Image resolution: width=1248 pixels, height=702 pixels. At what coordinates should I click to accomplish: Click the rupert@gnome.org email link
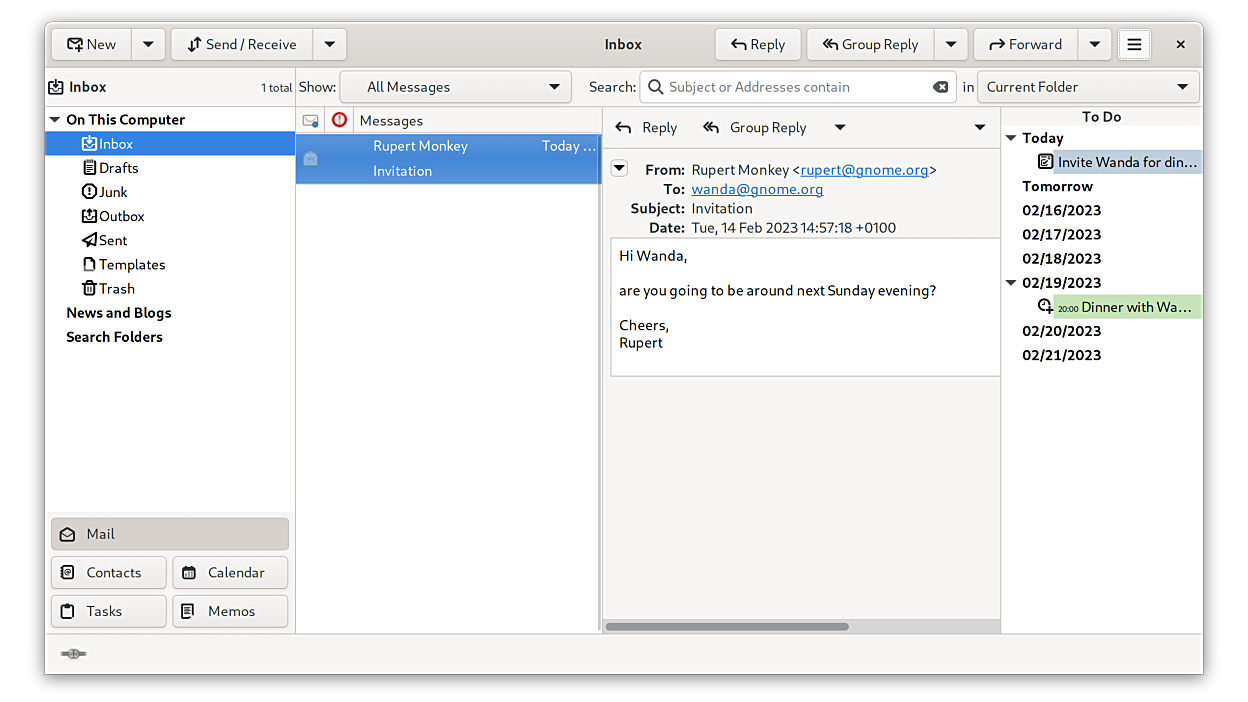pyautogui.click(x=864, y=170)
